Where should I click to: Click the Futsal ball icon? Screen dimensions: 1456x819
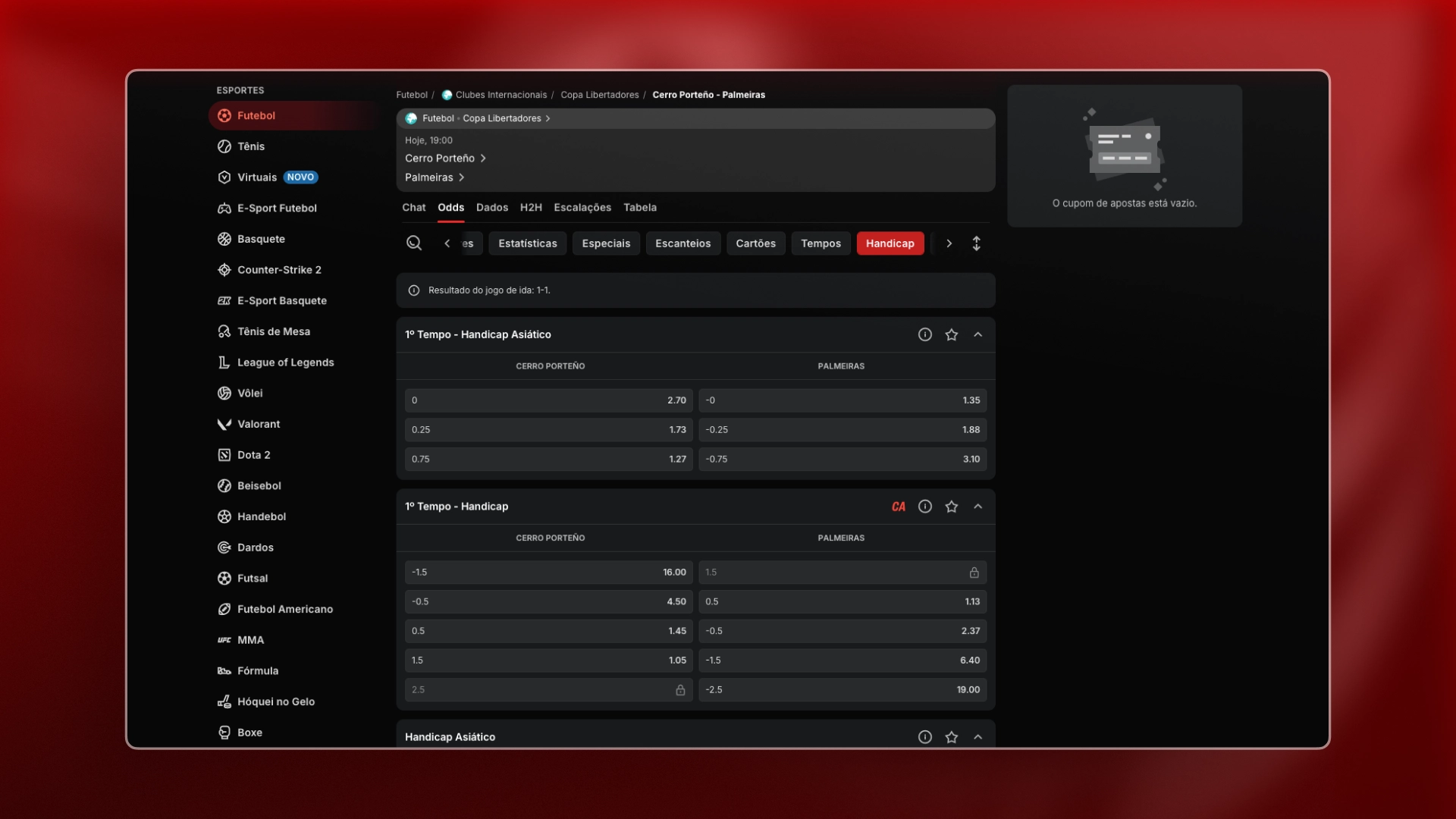224,578
